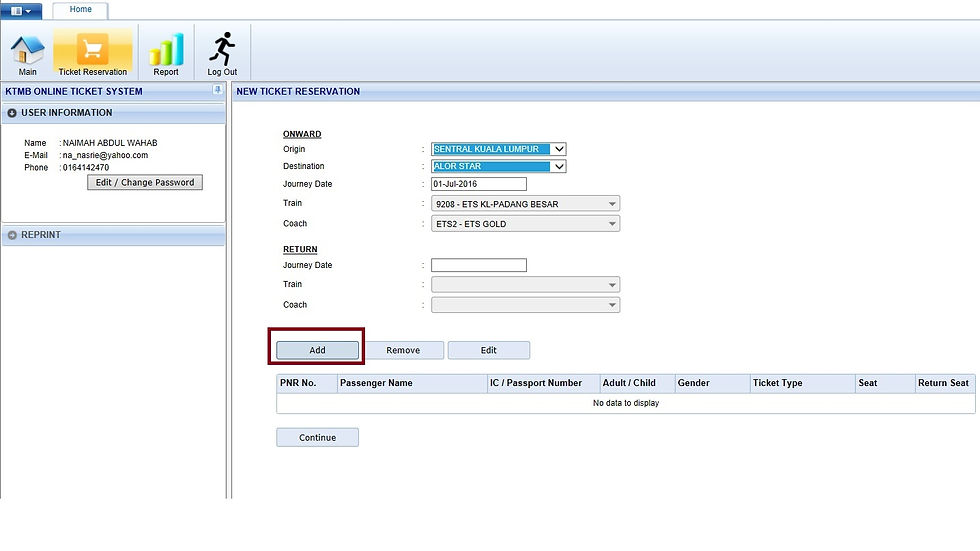Open the onward Coach dropdown ETS2 - ETS GOLD

click(526, 224)
